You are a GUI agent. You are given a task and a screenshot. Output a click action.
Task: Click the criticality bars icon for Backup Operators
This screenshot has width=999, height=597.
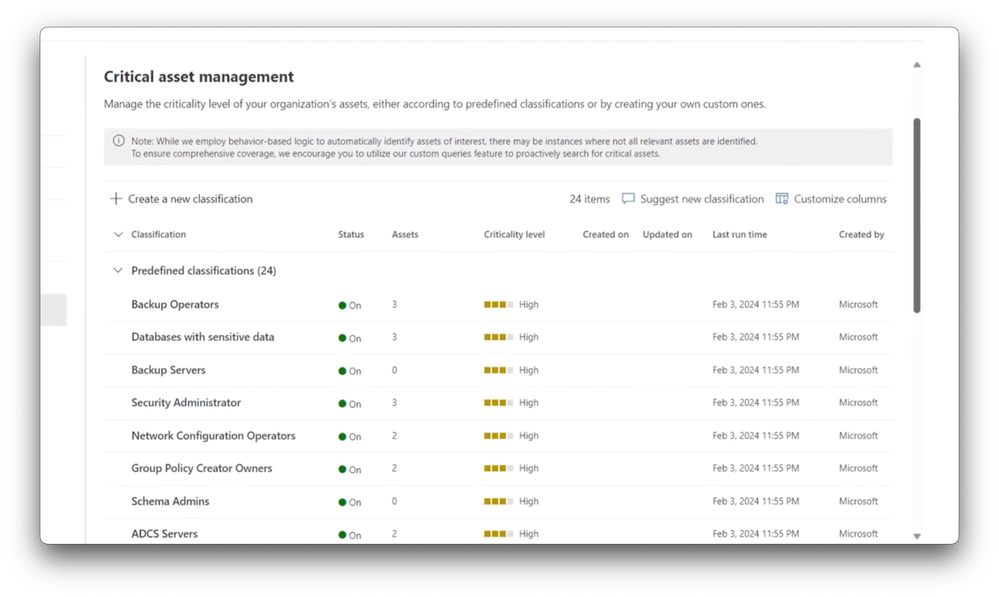click(498, 305)
